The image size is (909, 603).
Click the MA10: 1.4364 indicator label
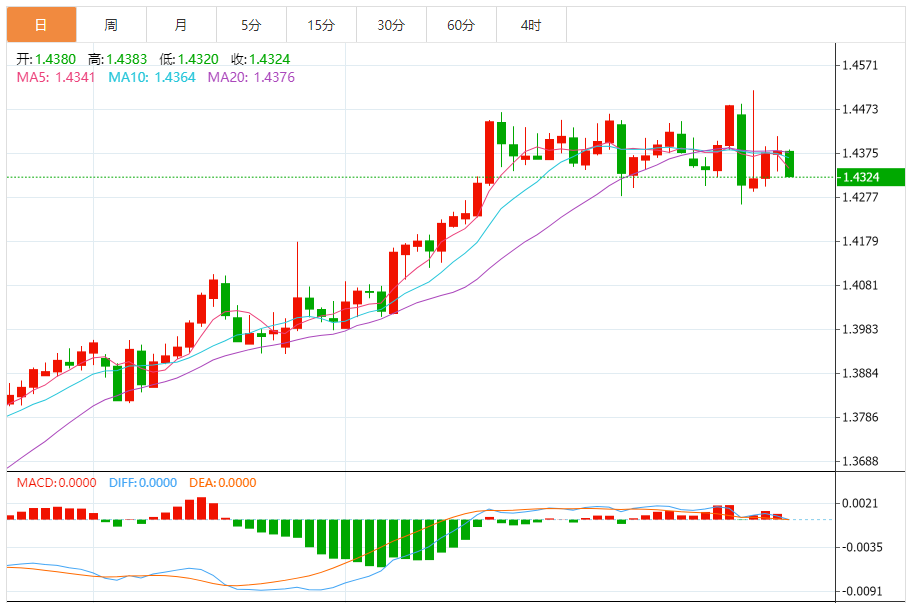click(x=152, y=77)
